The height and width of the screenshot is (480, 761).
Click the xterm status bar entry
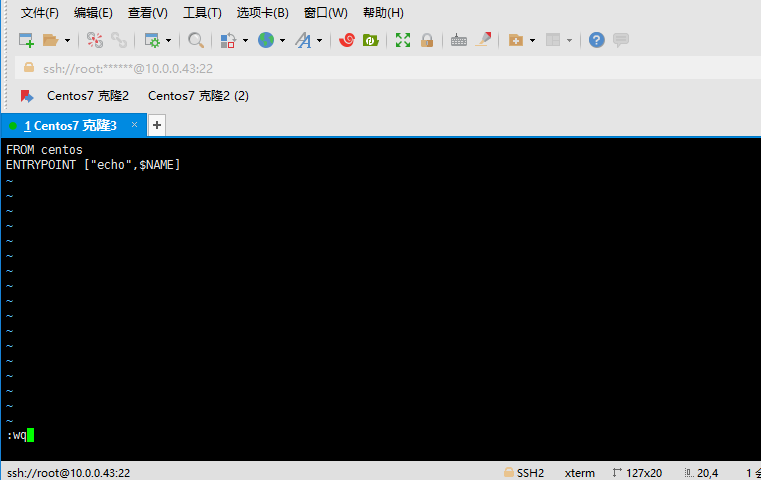coord(579,473)
